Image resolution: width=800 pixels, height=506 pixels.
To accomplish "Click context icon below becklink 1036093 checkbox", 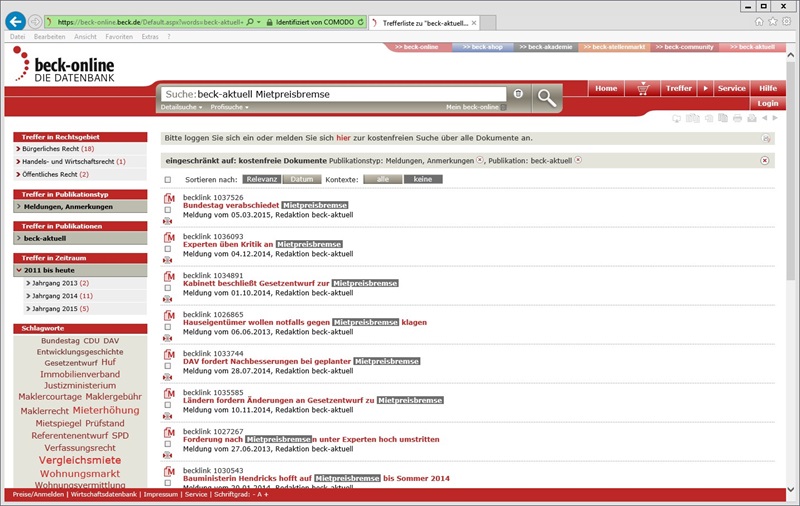I will tap(167, 260).
